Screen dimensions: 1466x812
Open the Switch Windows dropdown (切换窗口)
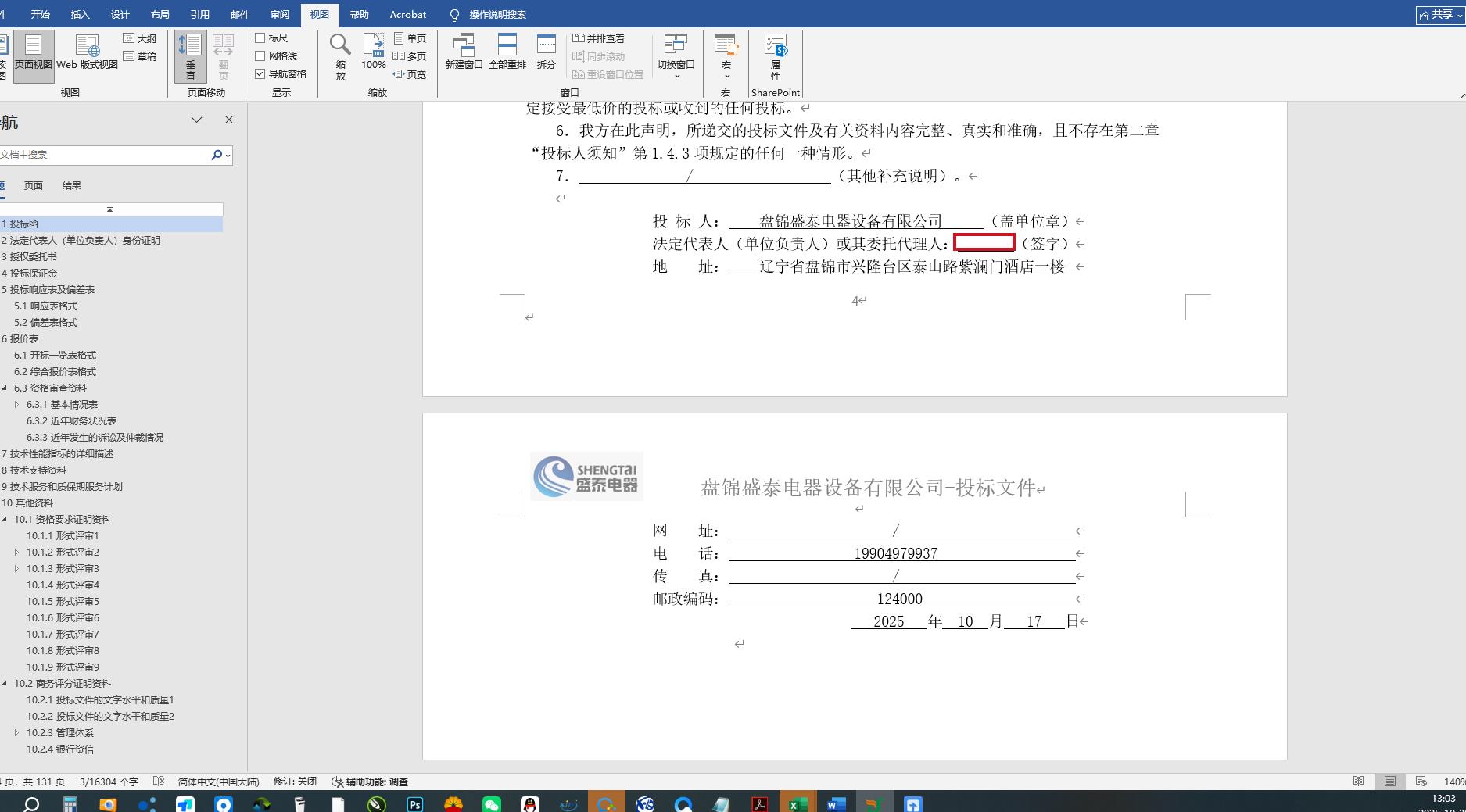(676, 56)
